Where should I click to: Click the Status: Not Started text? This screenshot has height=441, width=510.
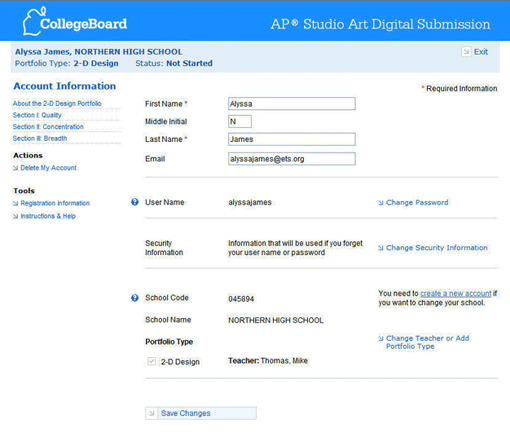[174, 63]
